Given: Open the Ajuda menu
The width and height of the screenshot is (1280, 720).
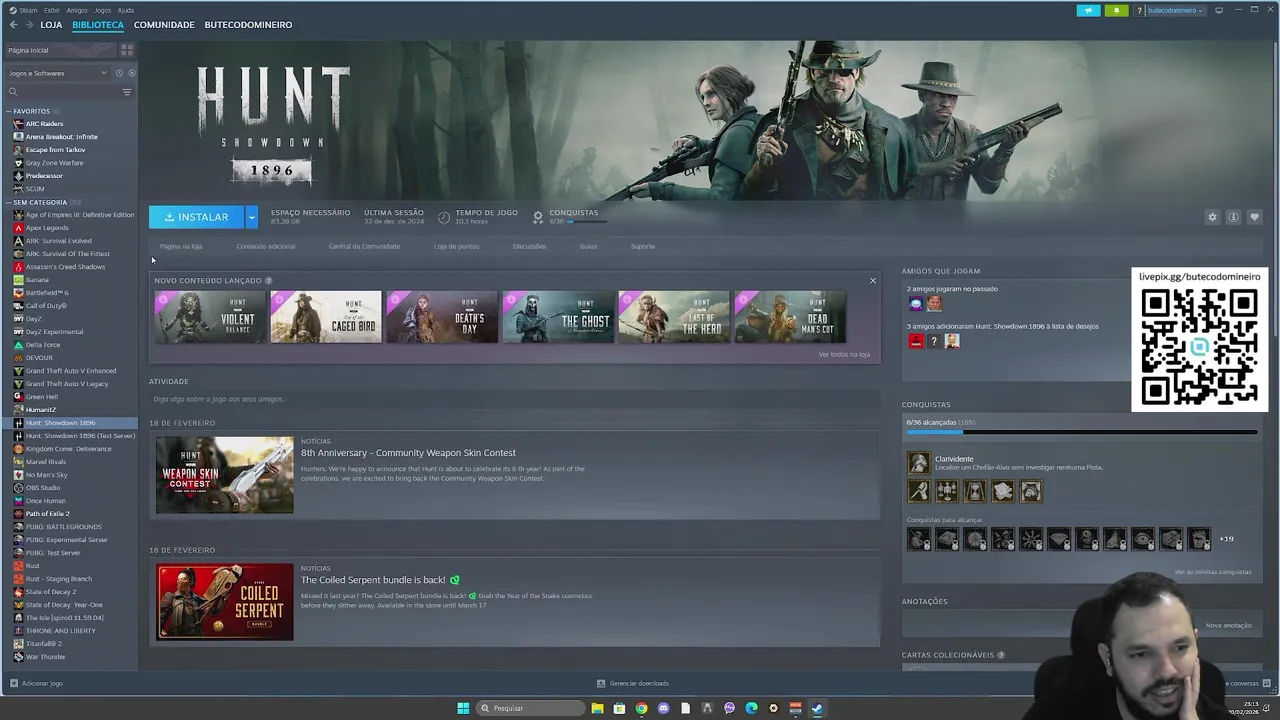Looking at the screenshot, I should coord(126,10).
